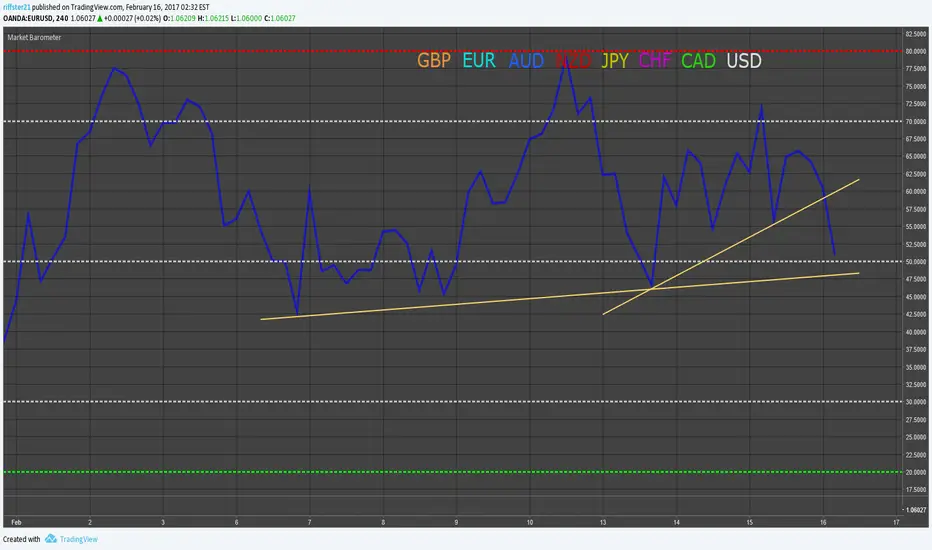Click the 82.5000 price axis label
The height and width of the screenshot is (550, 932).
(915, 34)
